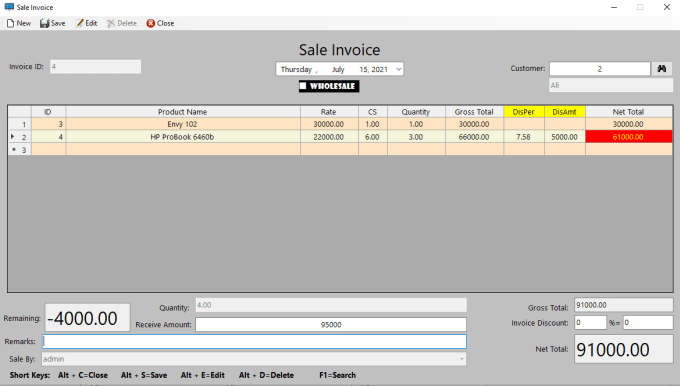Click the quantity cell 3.00

click(416, 137)
